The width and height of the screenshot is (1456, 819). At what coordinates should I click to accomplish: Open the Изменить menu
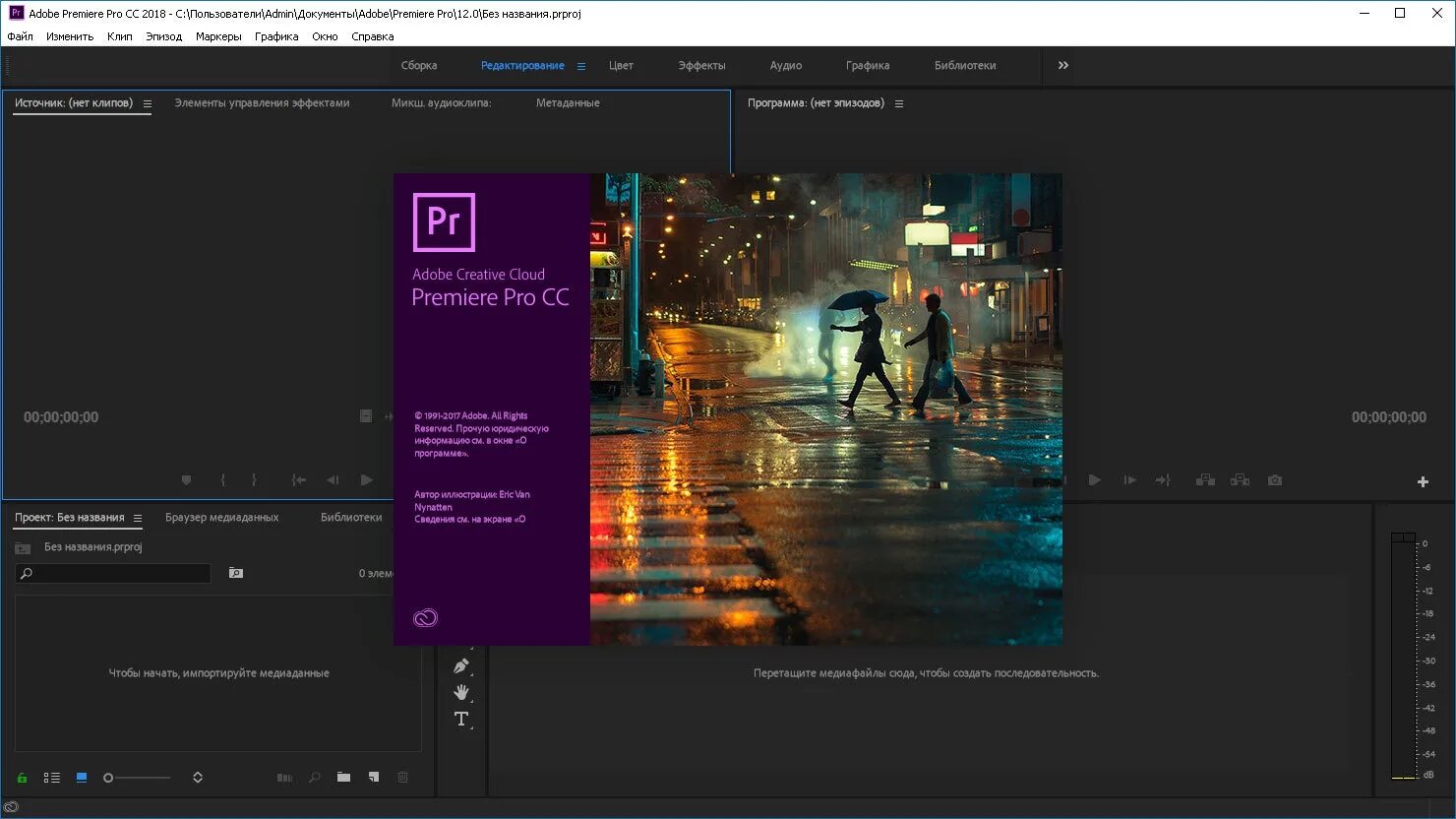coord(70,36)
